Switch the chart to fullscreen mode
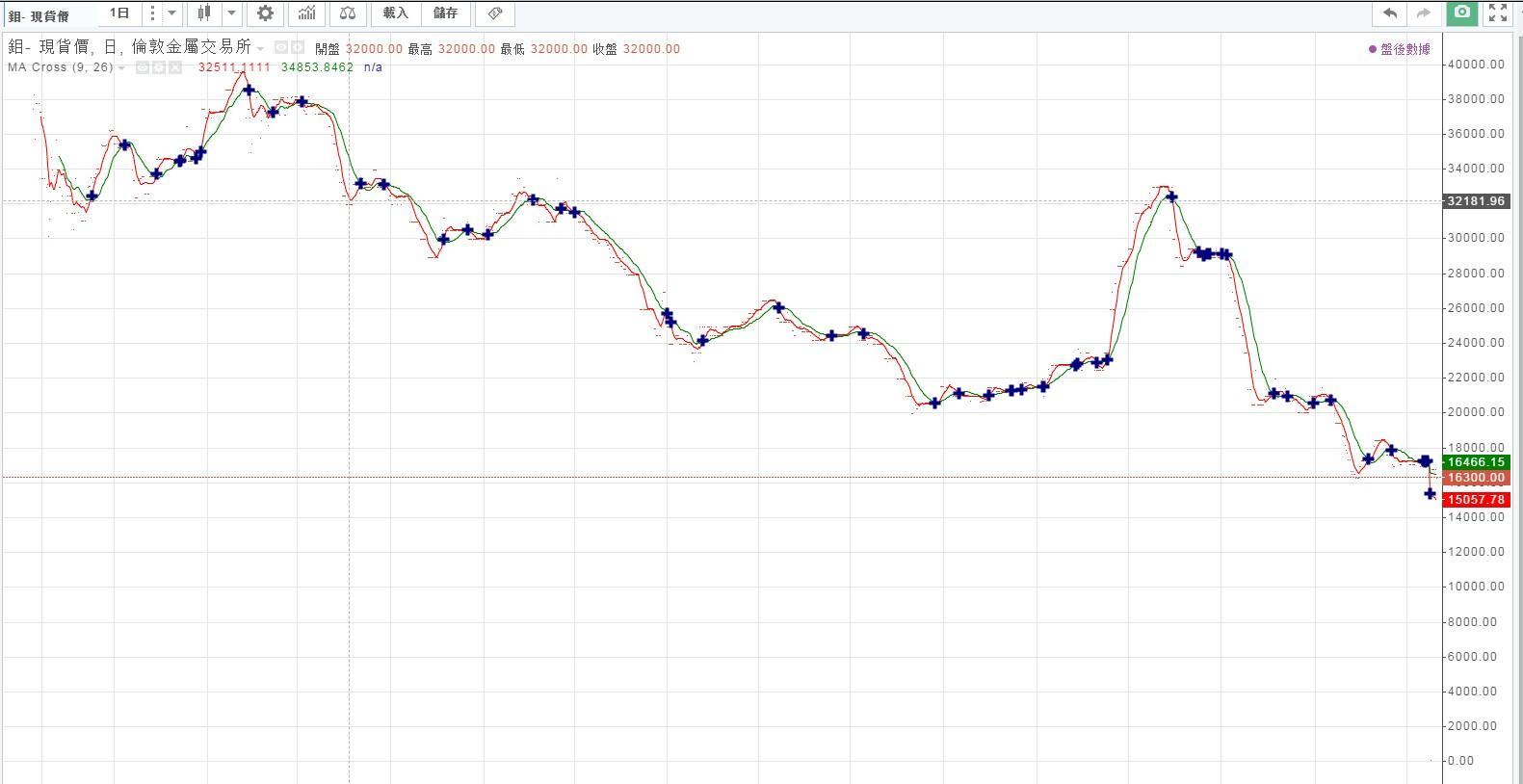The image size is (1523, 784). pos(1498,13)
